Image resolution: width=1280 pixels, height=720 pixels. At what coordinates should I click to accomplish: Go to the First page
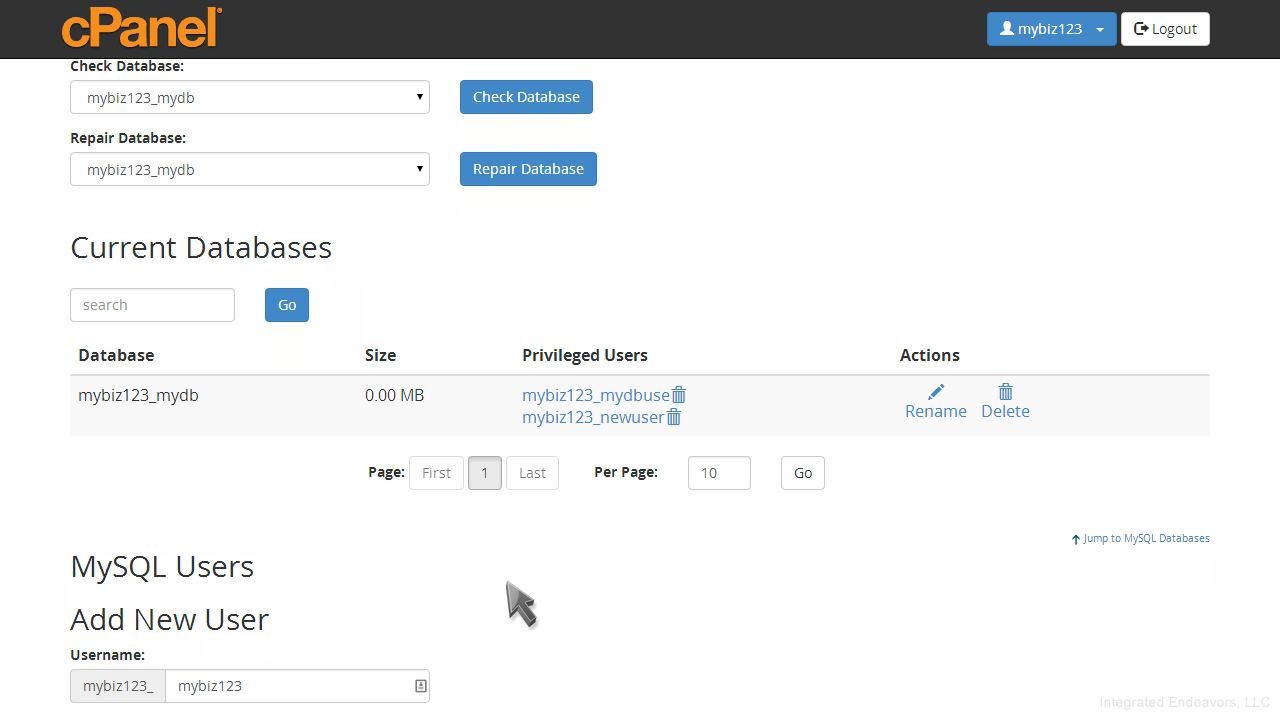[x=436, y=473]
